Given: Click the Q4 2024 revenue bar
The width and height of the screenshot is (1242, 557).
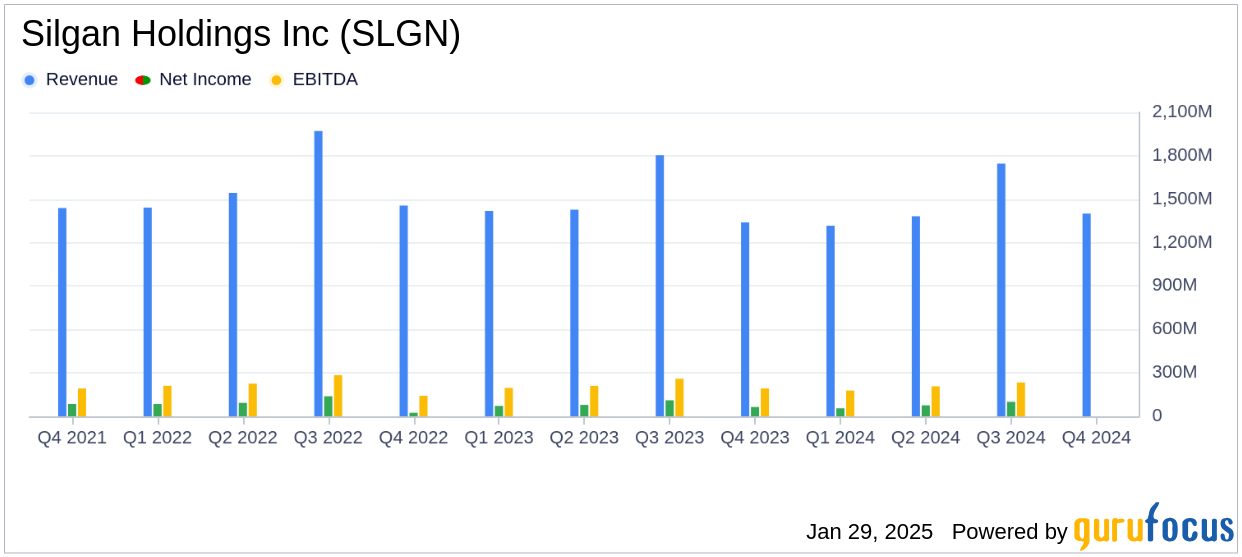Looking at the screenshot, I should pyautogui.click(x=1086, y=315).
